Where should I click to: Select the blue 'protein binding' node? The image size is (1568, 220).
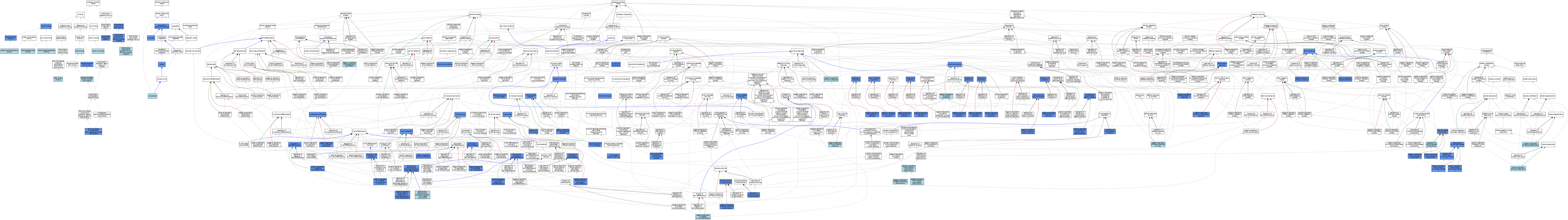coord(46,26)
